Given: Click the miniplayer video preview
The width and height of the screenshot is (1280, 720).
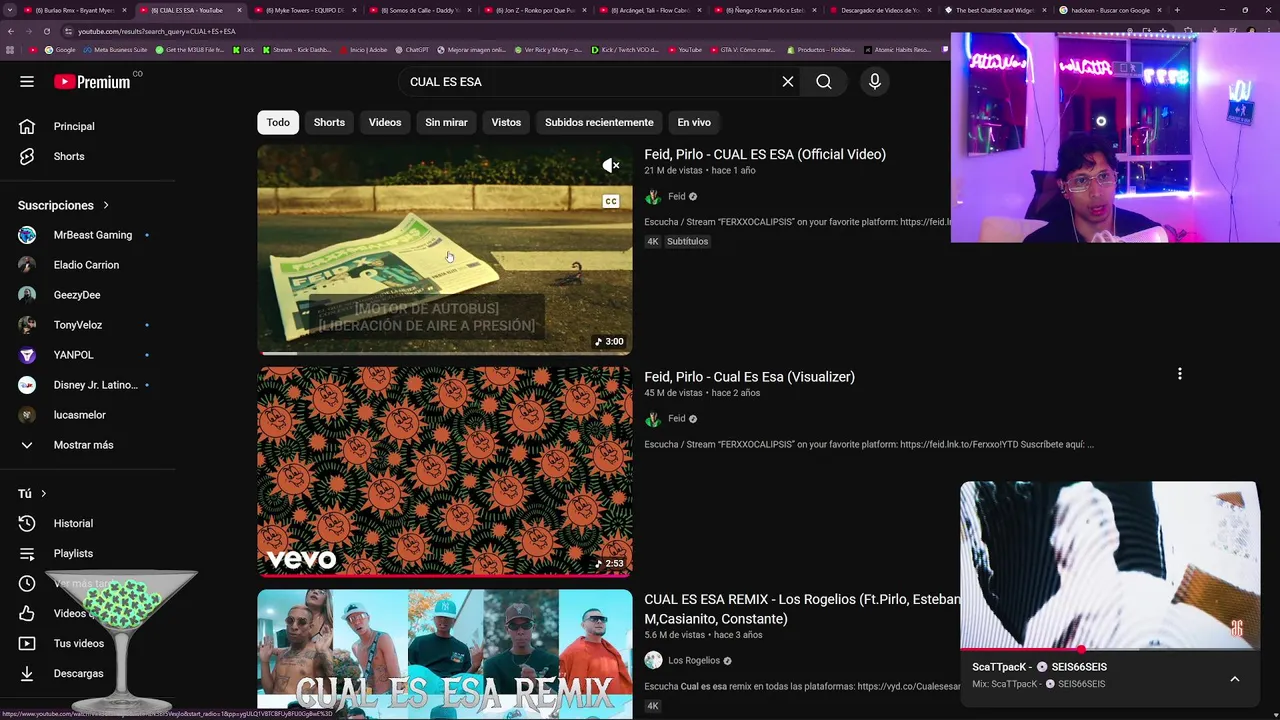Looking at the screenshot, I should click(x=1109, y=565).
